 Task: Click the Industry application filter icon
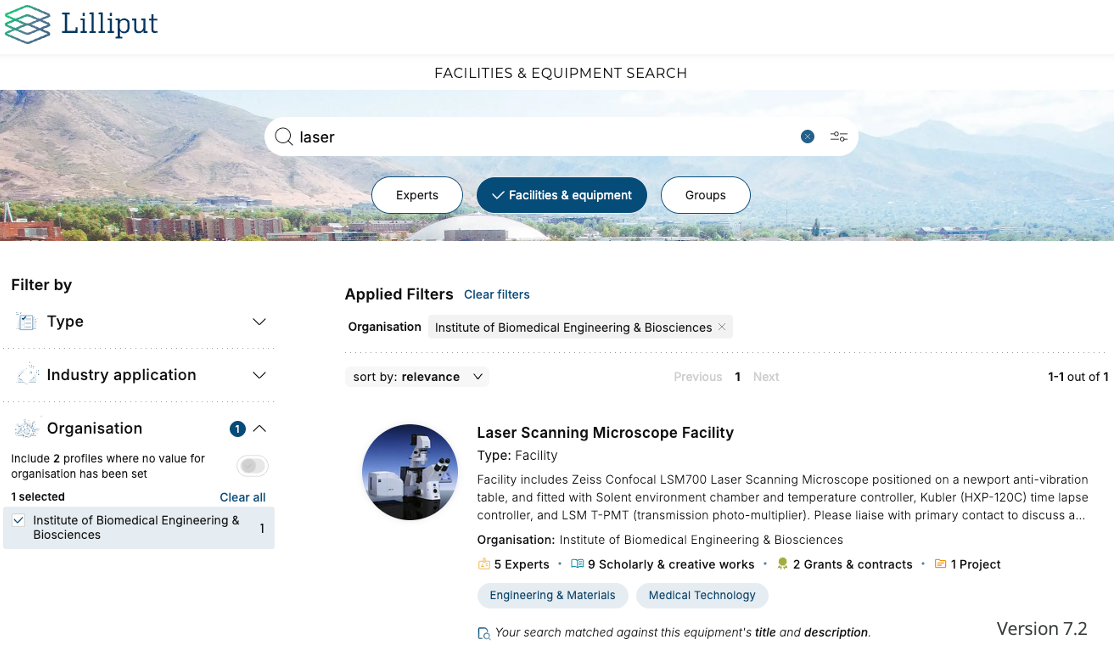click(x=27, y=375)
